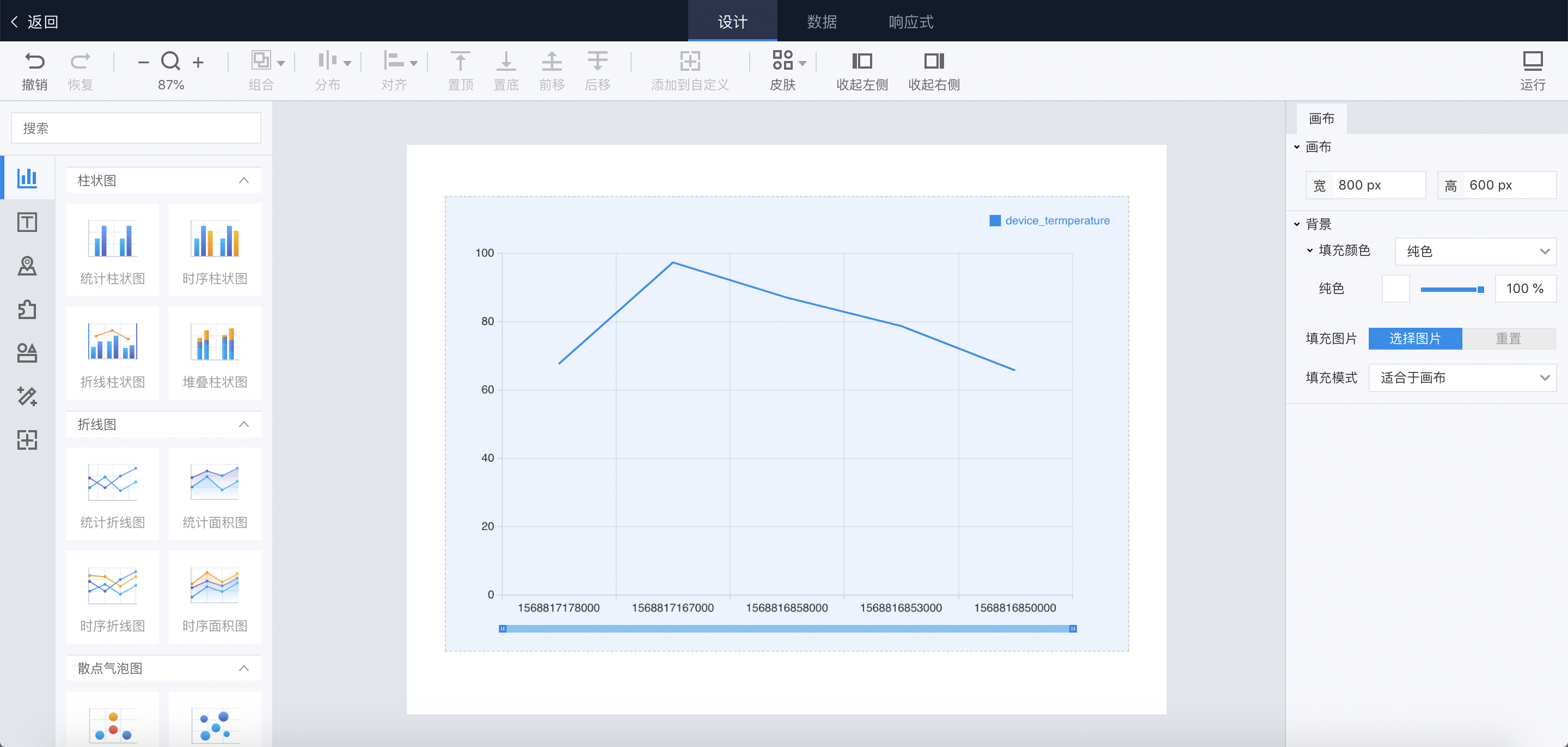Click the 对齐 align icon
Screen dimensions: 1568x747
394,60
